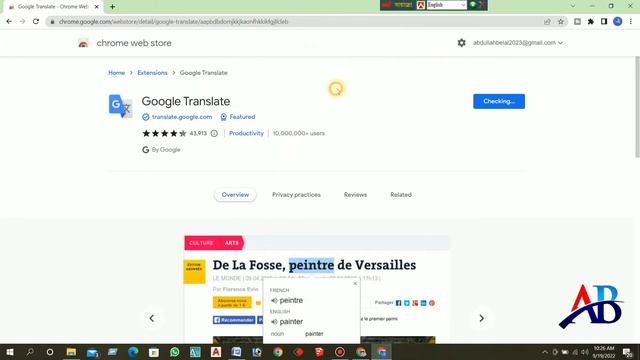Open Windows taskbar search
The width and height of the screenshot is (640, 360).
(30, 352)
